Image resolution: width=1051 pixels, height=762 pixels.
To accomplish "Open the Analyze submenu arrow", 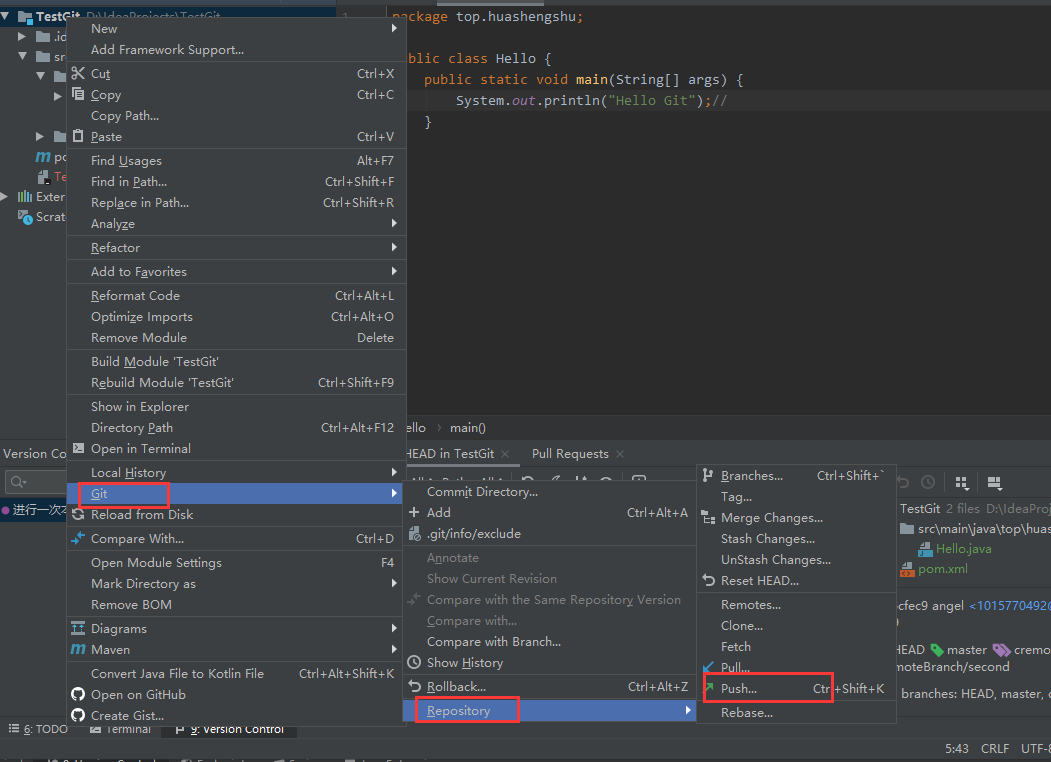I will coord(394,223).
